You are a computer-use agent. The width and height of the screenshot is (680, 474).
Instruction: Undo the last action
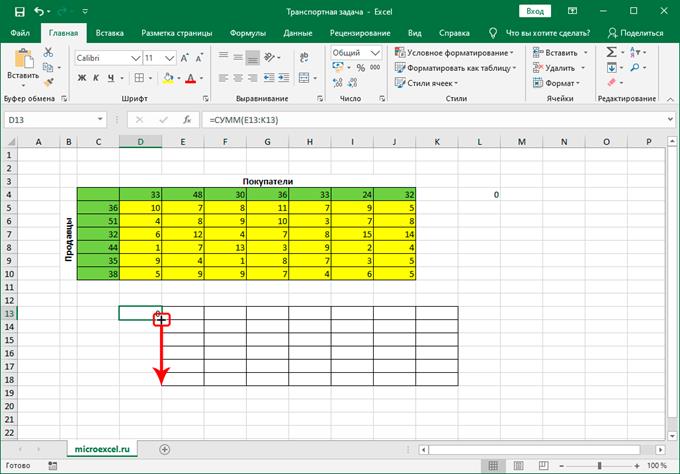(x=39, y=12)
